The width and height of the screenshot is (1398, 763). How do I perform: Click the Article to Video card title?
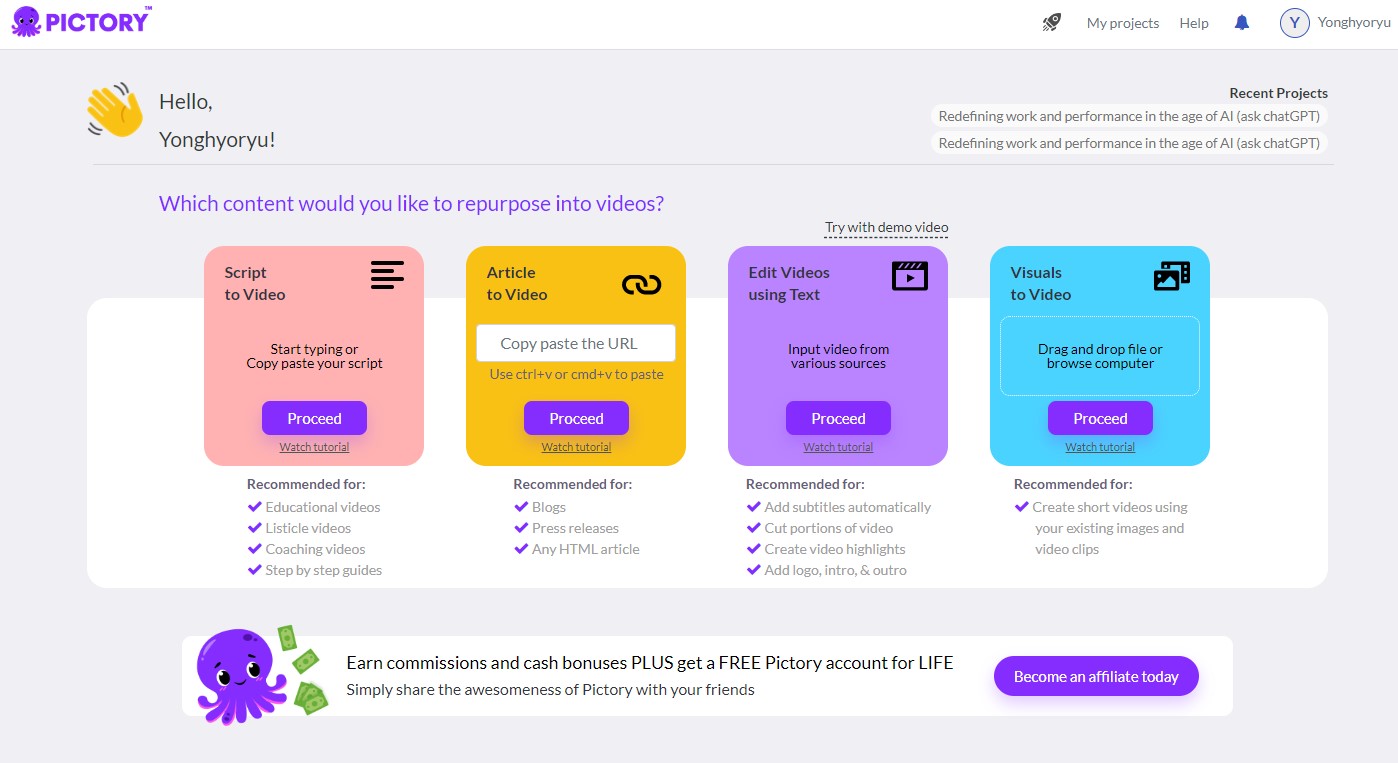tap(517, 283)
